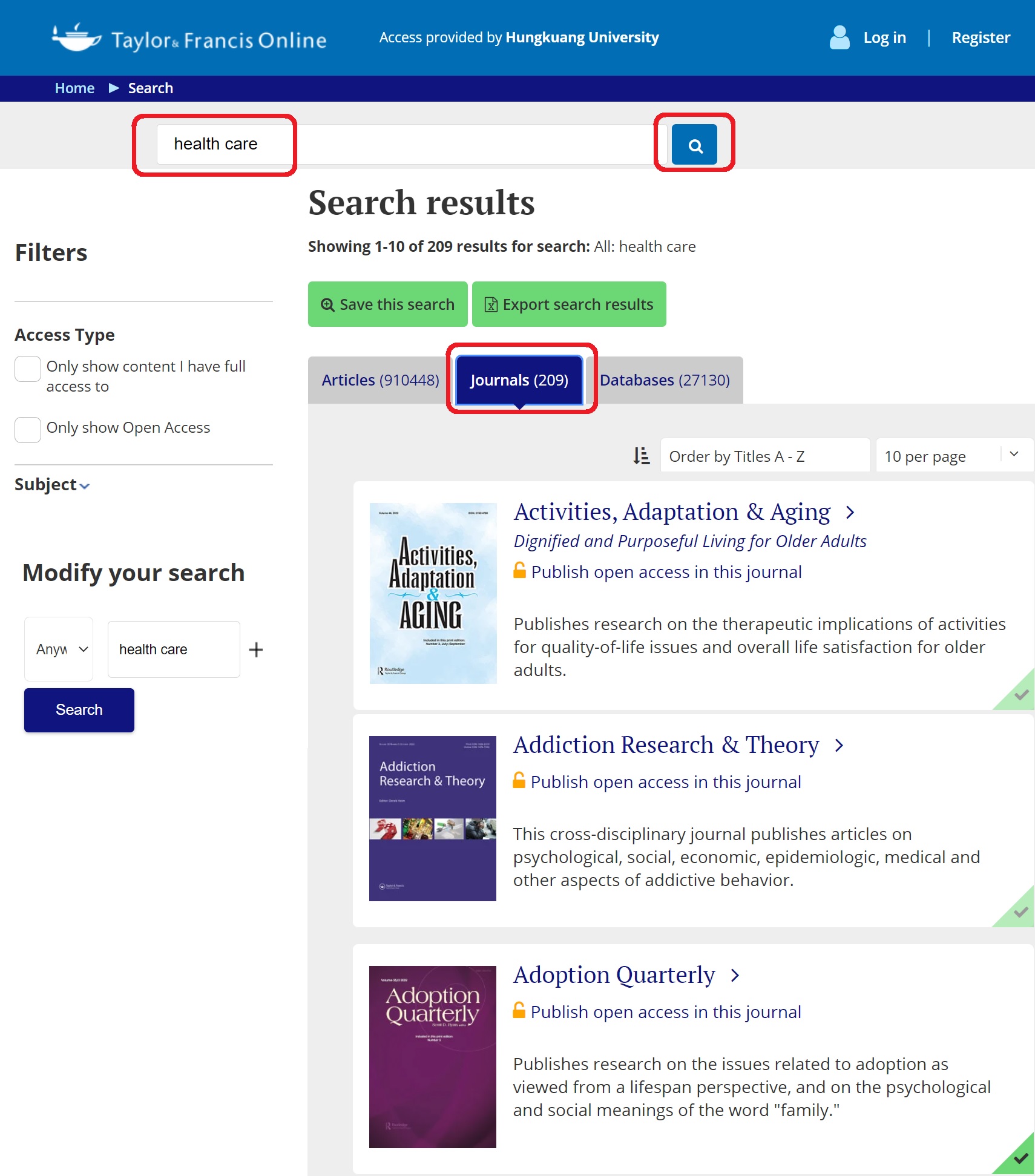Click the Hungkuang University access text
Screen dimensions: 1035x1176
click(x=519, y=38)
